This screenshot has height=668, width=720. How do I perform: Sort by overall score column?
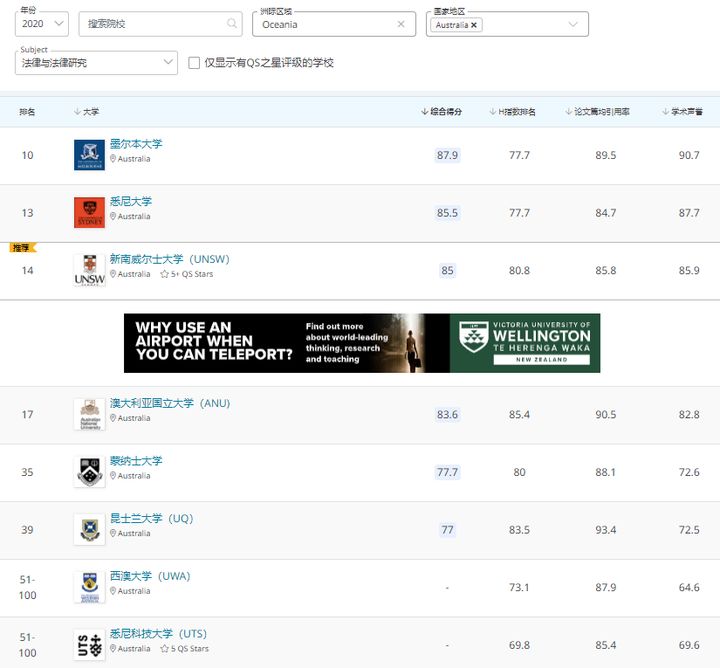[441, 112]
